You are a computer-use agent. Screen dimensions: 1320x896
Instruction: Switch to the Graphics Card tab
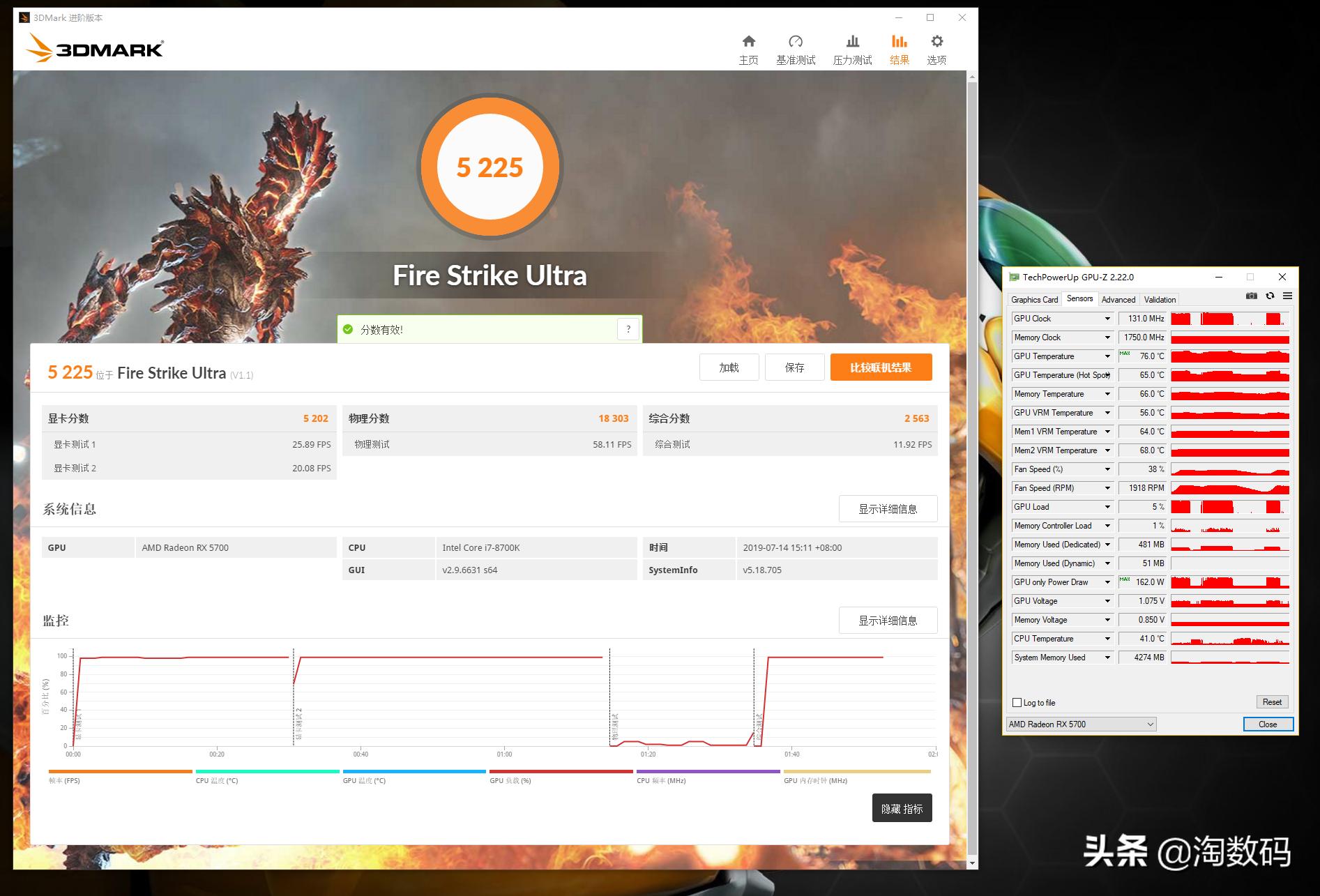1034,300
